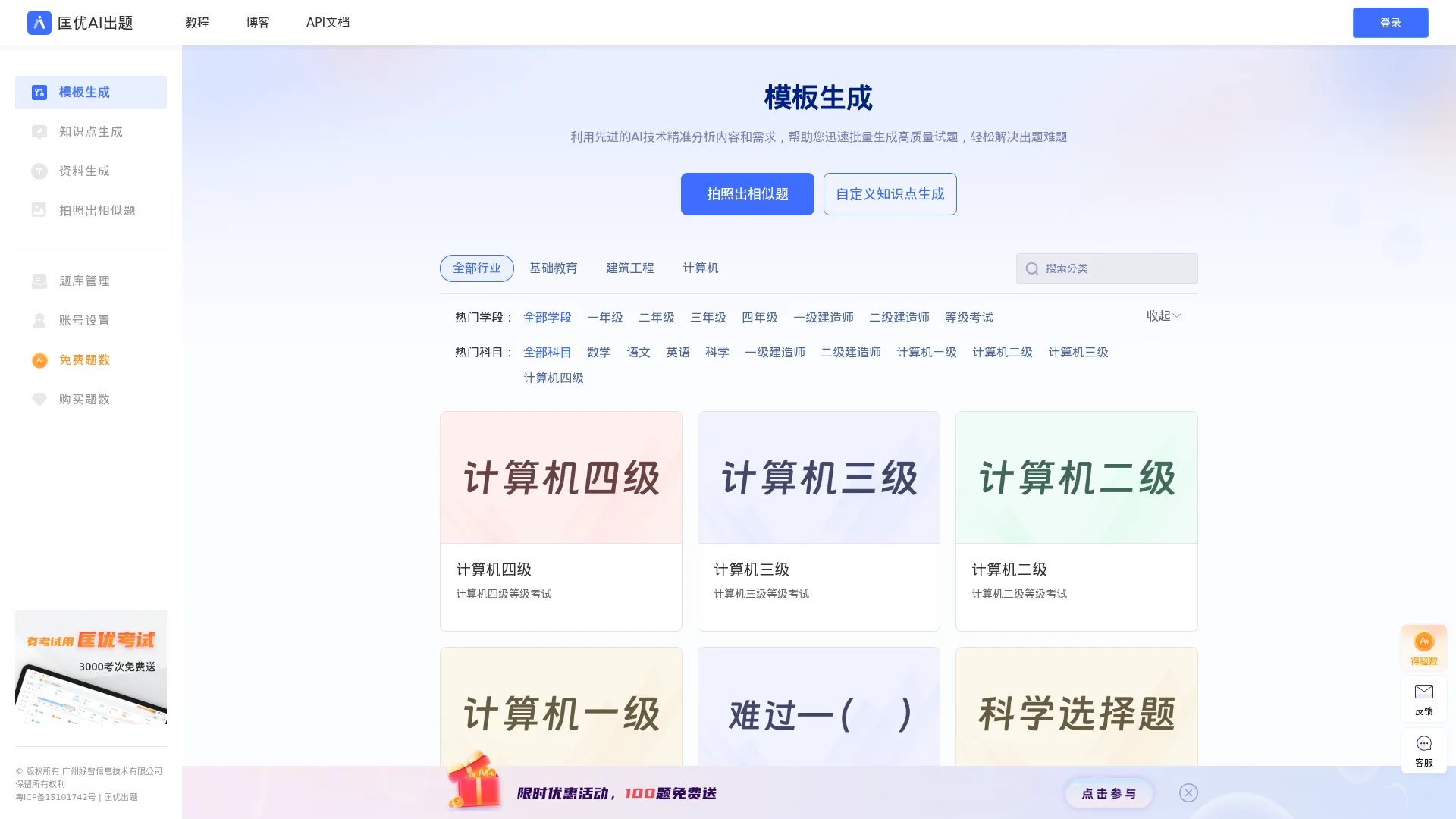Viewport: 1456px width, 819px height.
Task: Open the 反馈 envelope icon
Action: click(x=1424, y=692)
